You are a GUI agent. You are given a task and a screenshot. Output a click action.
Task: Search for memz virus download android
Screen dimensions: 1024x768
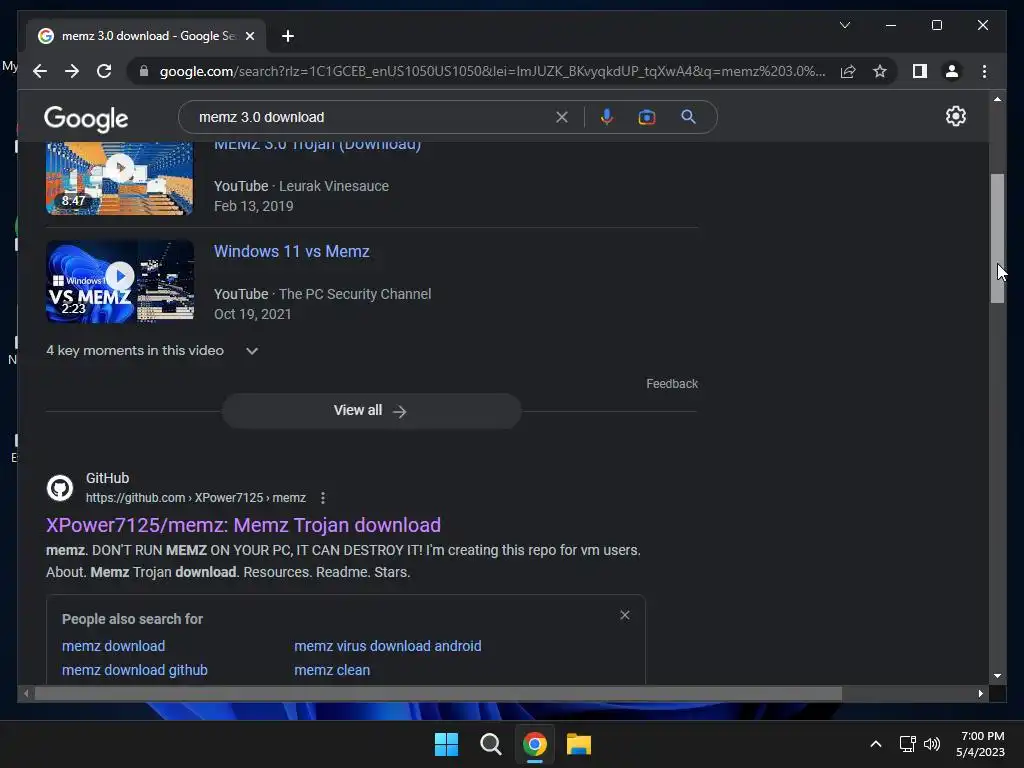[x=388, y=646]
